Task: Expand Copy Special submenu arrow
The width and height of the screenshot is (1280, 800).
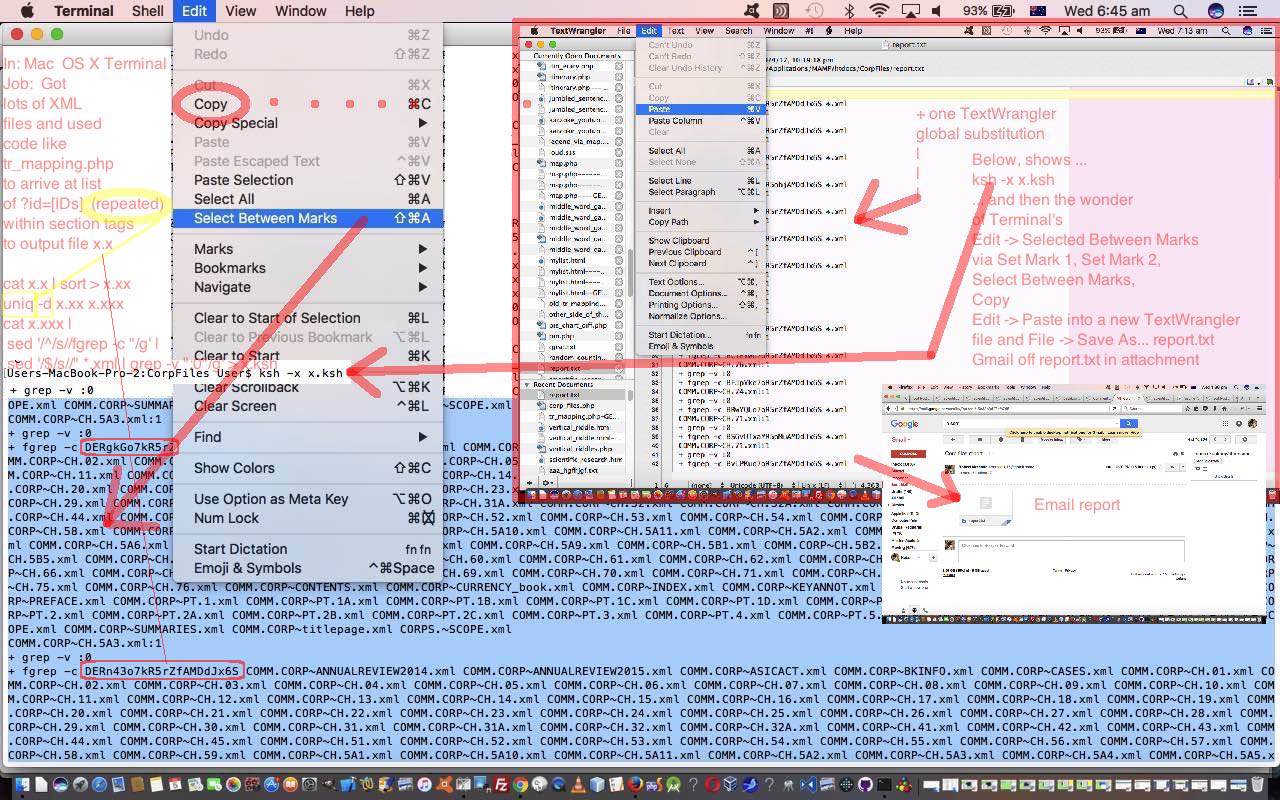Action: (423, 123)
